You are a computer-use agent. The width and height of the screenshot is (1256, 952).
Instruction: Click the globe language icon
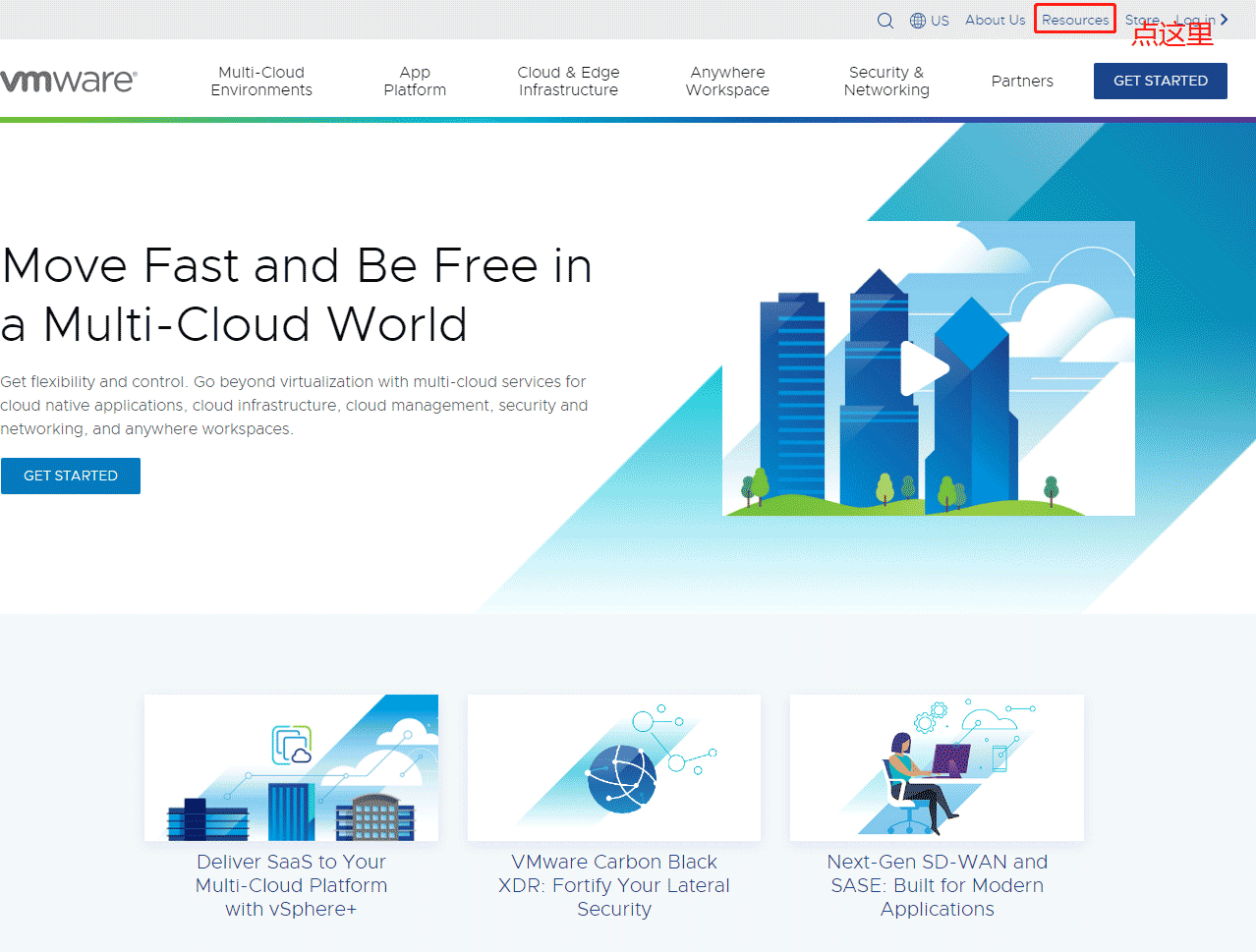click(918, 21)
